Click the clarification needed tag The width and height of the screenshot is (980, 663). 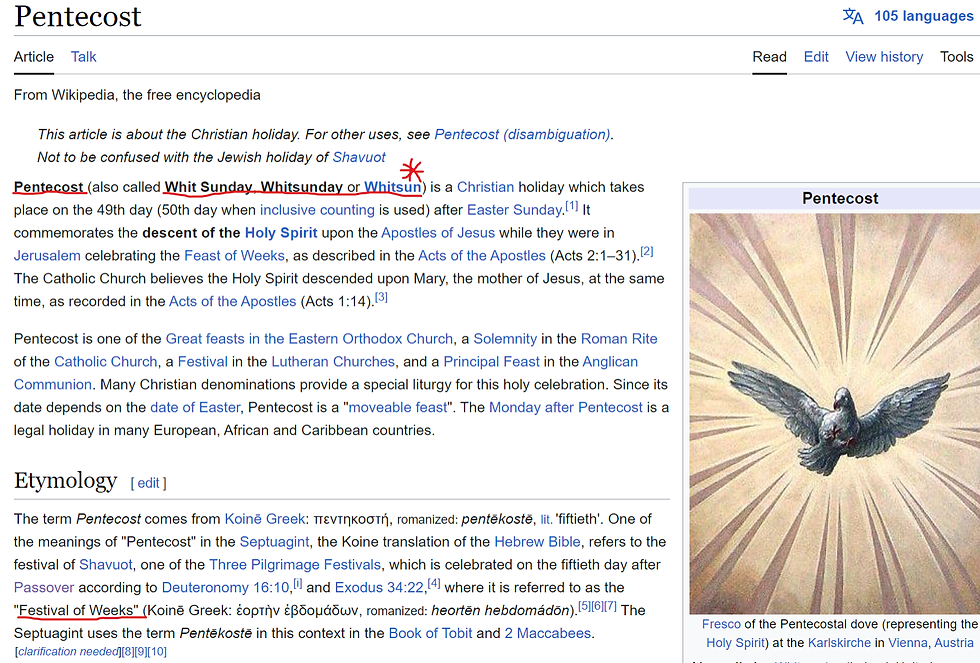pos(68,652)
